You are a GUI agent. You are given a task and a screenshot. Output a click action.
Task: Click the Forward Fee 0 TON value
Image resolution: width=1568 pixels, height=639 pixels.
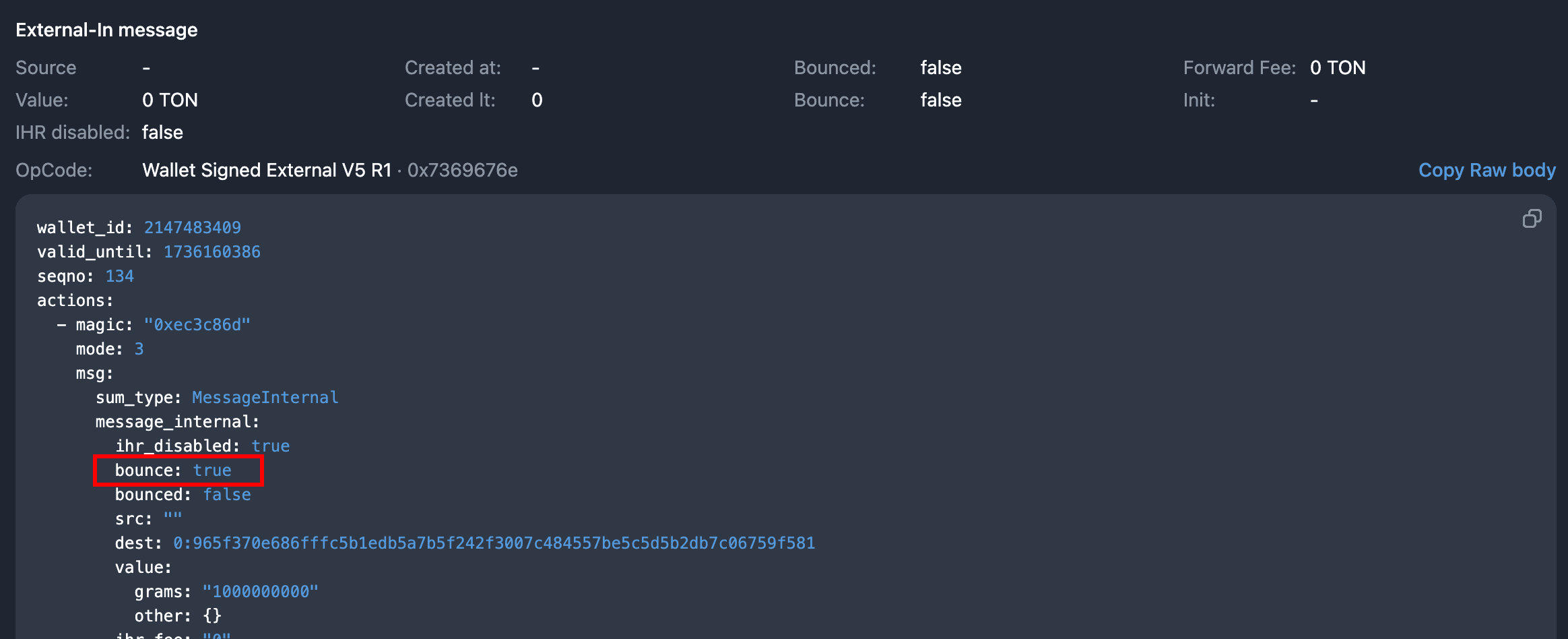point(1337,67)
